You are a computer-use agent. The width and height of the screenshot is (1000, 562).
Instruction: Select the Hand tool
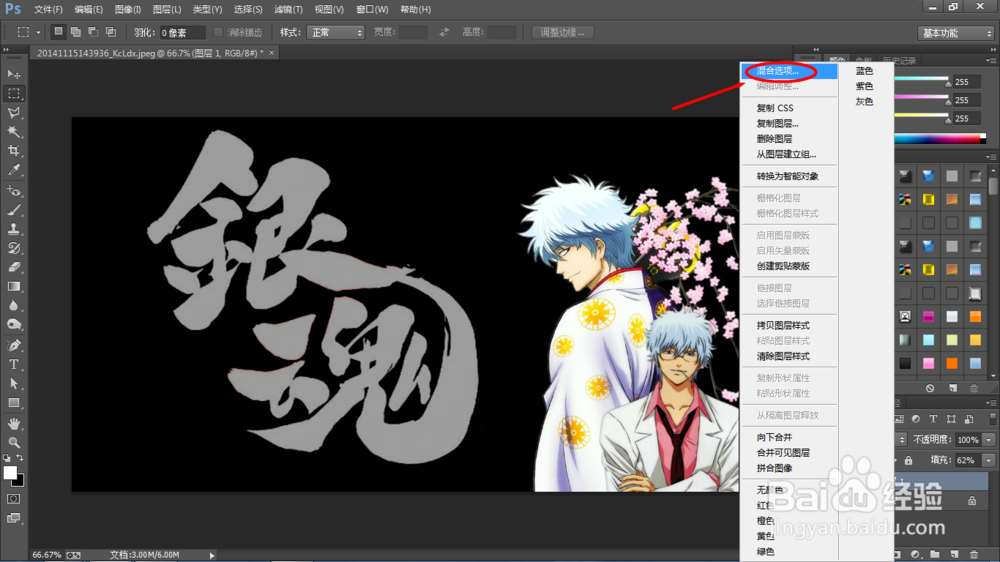(x=13, y=424)
